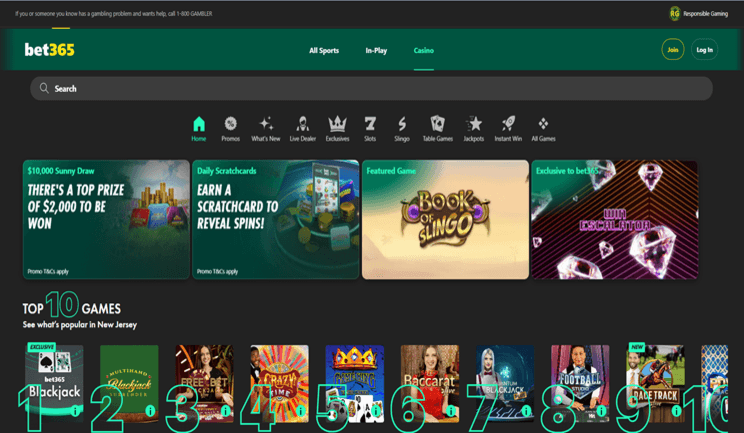Show info for Quantum Blackjack game
This screenshot has height=433, width=744.
coord(526,411)
